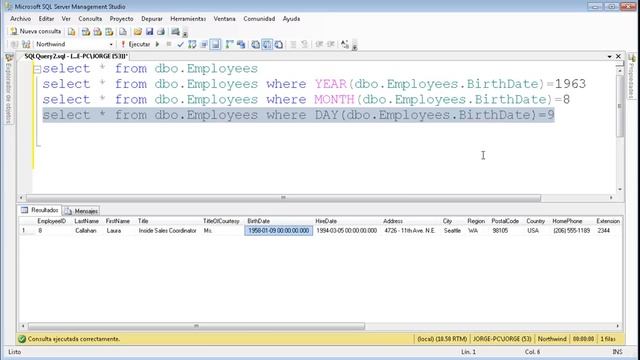
Task: Open the Activity Monitor toolbar icon
Action: click(176, 32)
